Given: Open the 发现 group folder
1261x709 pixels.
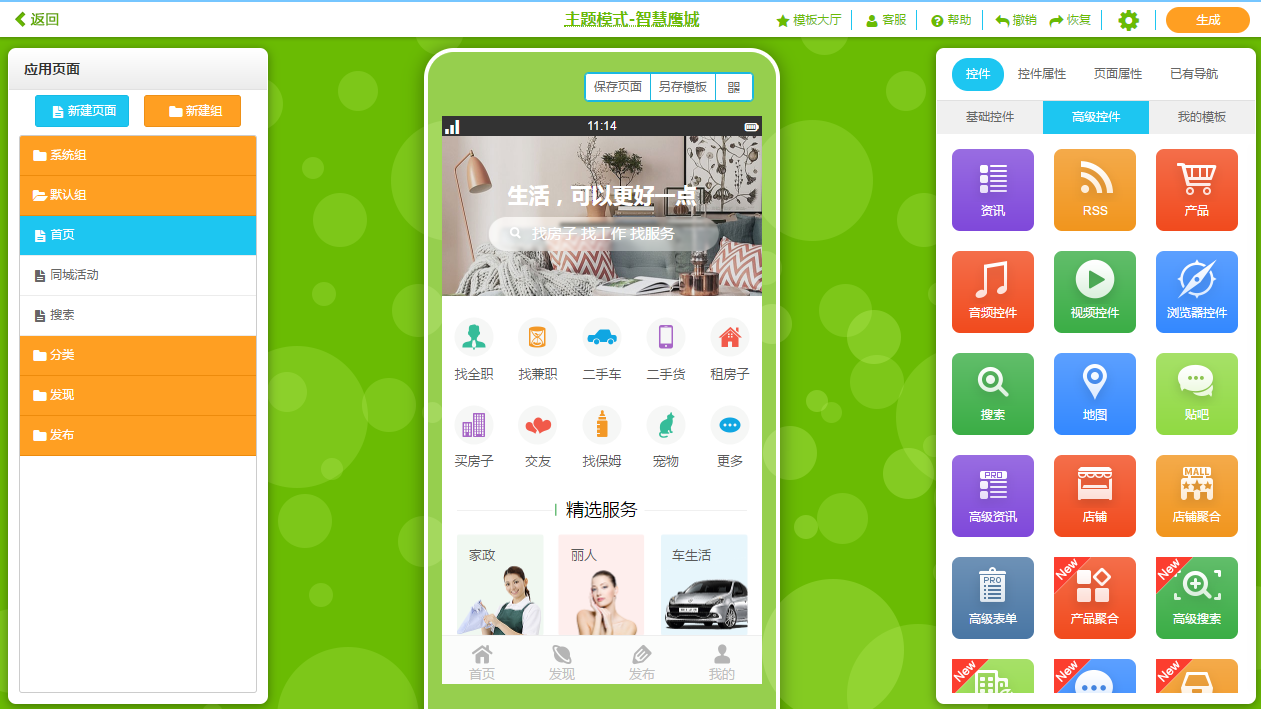Looking at the screenshot, I should [x=138, y=395].
